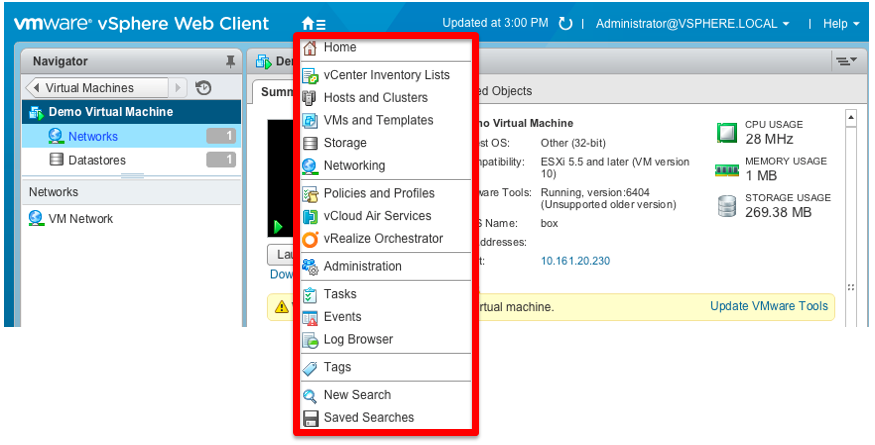Click the Networks count badge
The width and height of the screenshot is (875, 445).
(221, 136)
